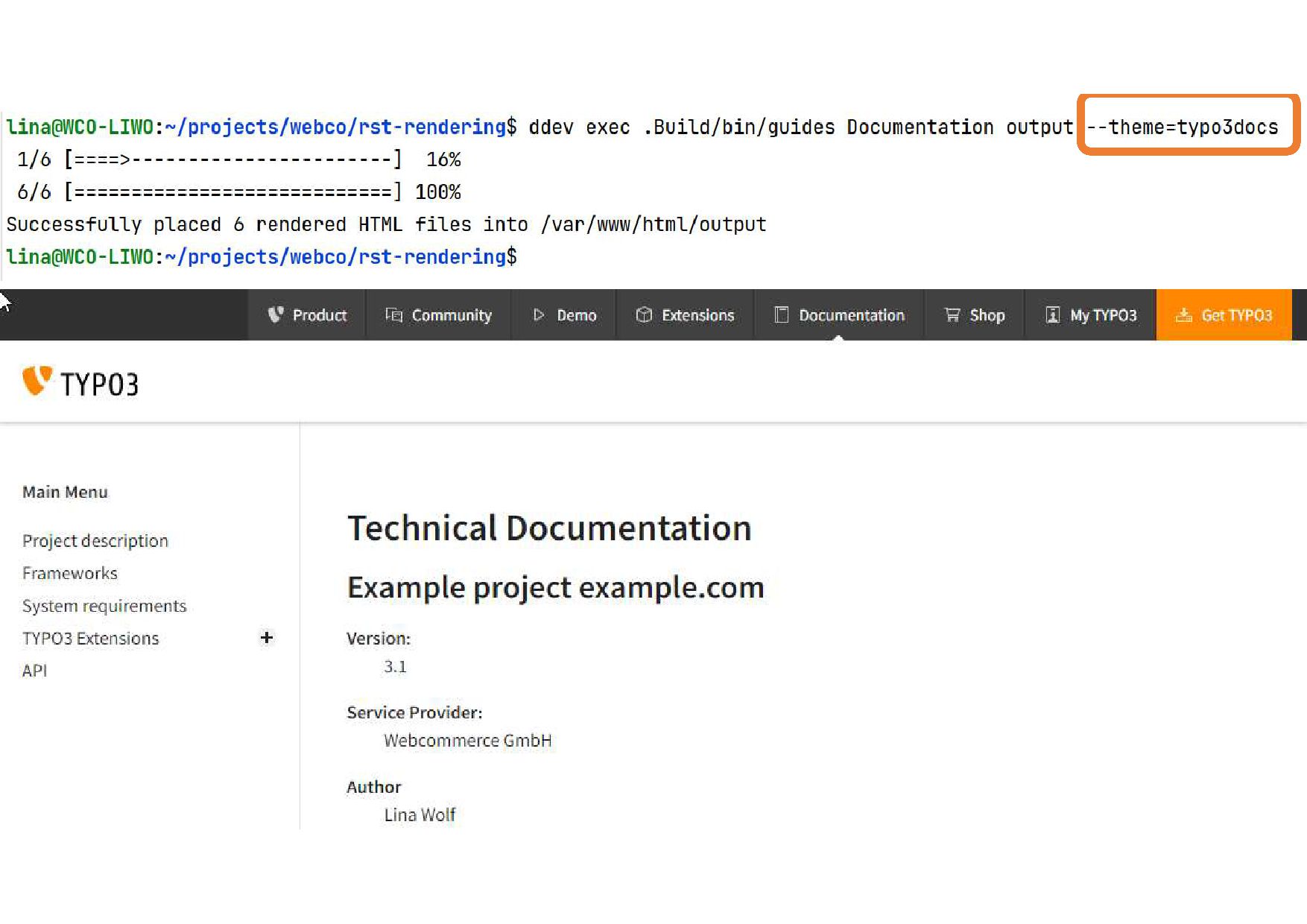Click the Main Menu heading

65,492
